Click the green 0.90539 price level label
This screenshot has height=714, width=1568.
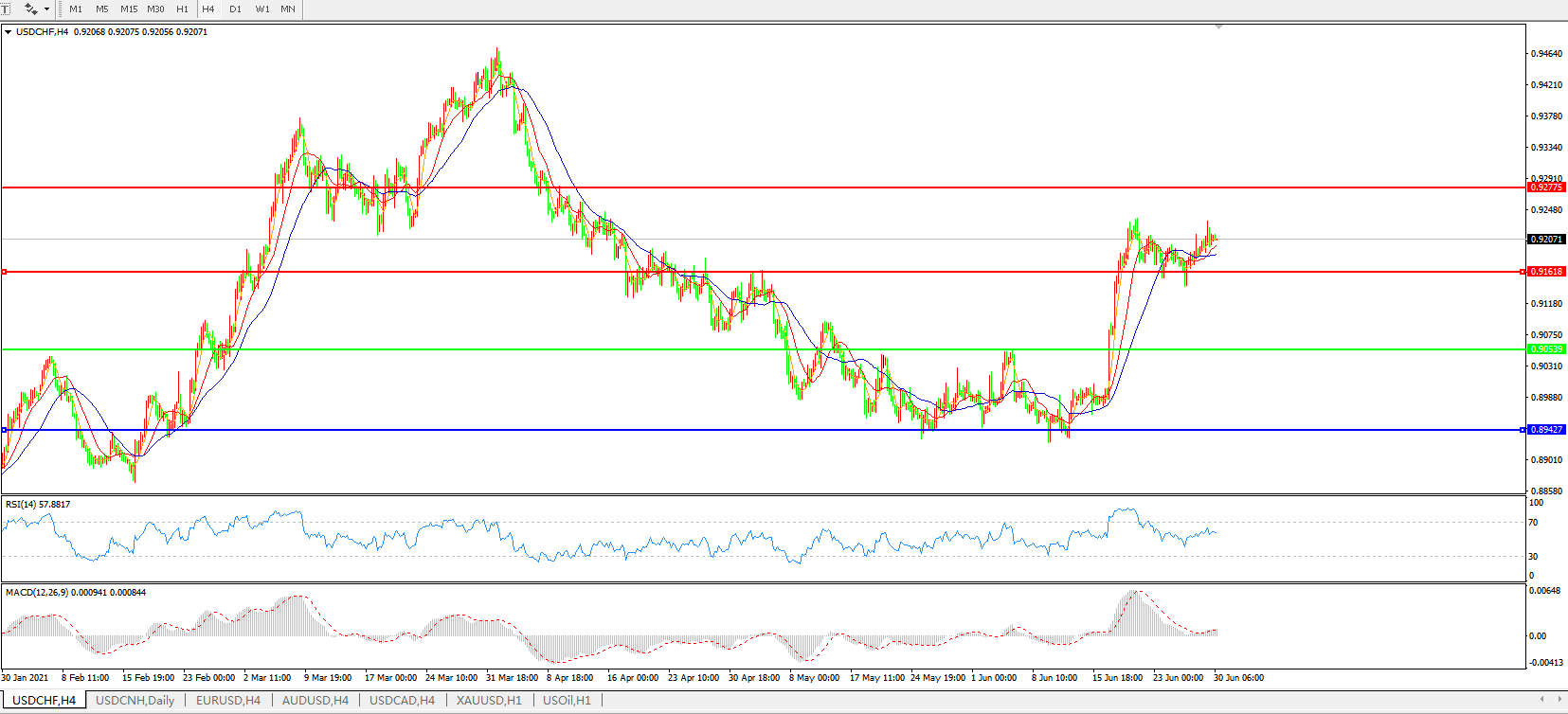click(1545, 349)
